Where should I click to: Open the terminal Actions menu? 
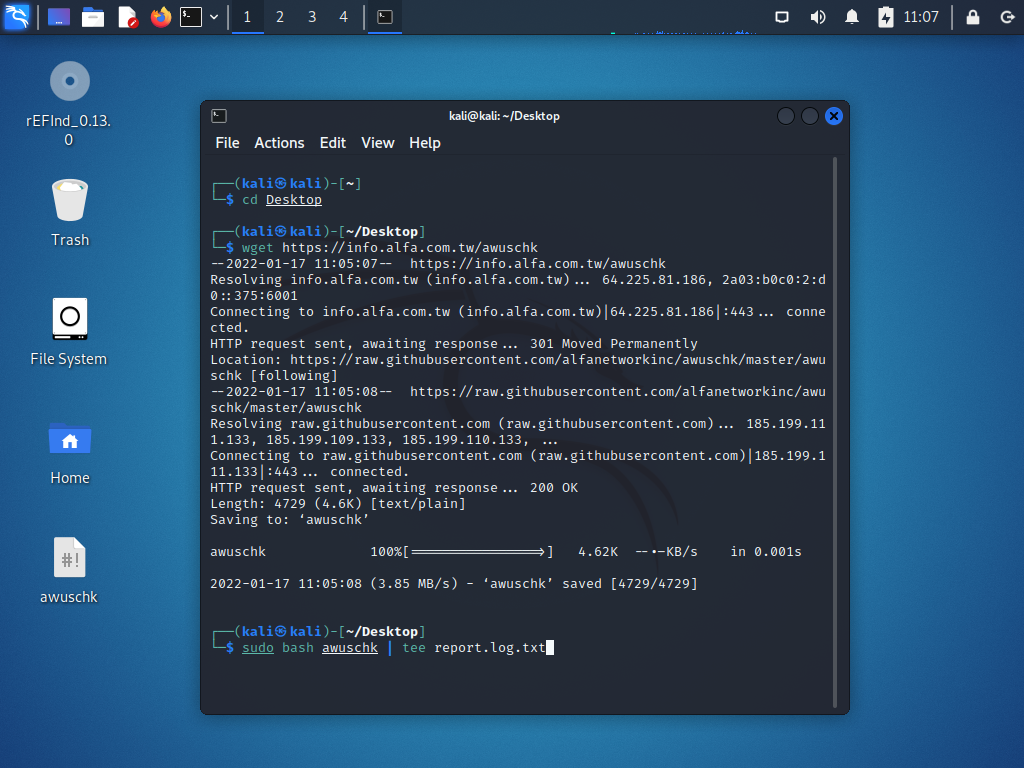coord(280,143)
